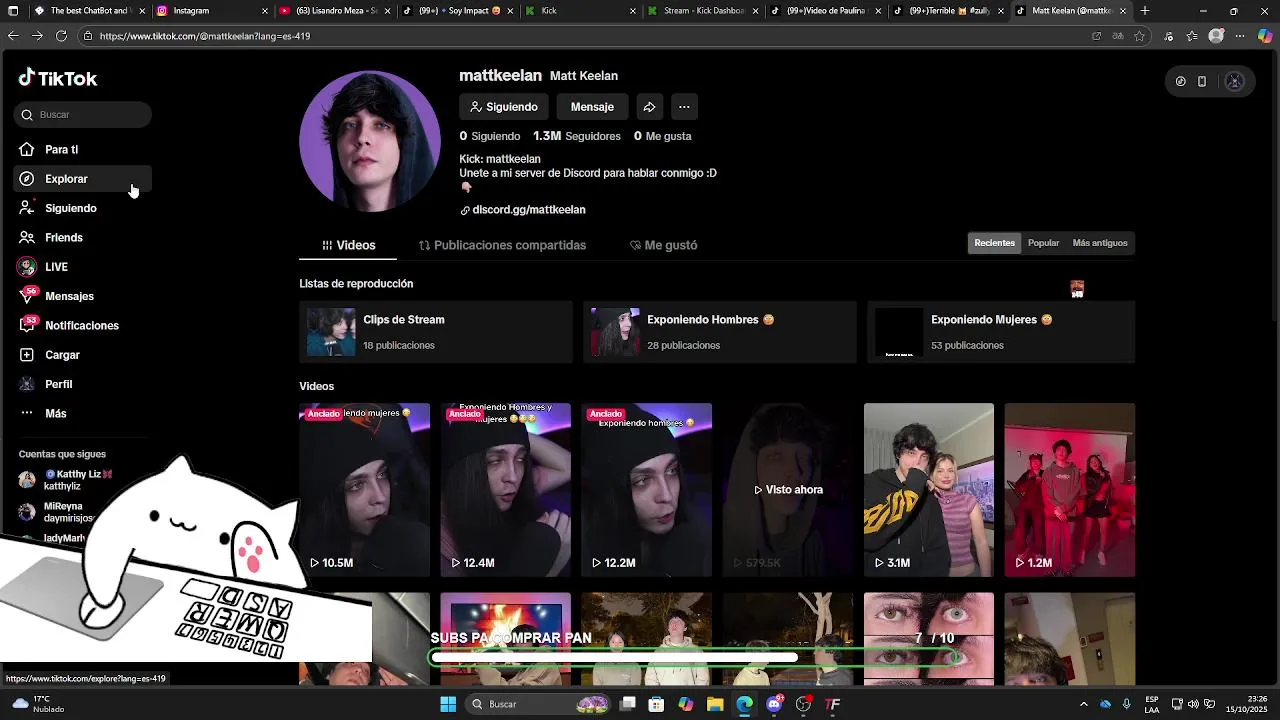1280x720 pixels.
Task: Play the video with 1.2M views
Action: coord(1069,490)
